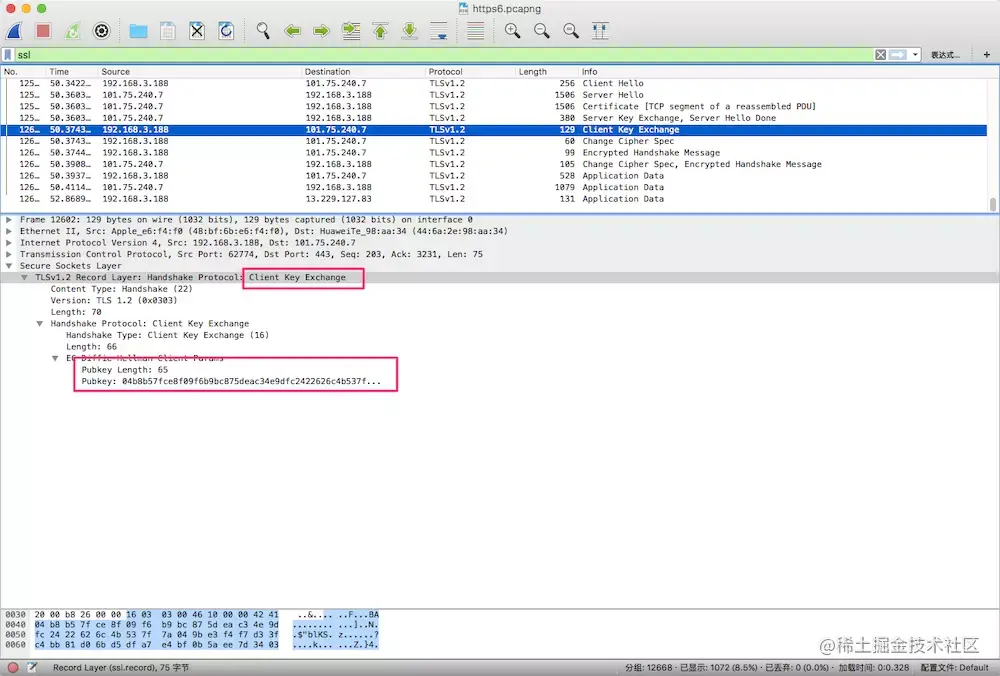Close the capture file icon
The height and width of the screenshot is (676, 1000).
point(197,31)
